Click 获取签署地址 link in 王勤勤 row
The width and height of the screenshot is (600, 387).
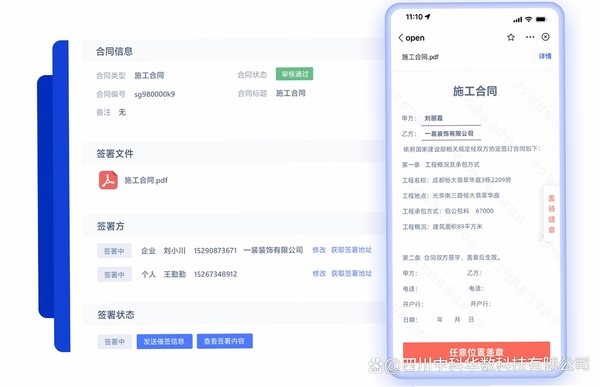tap(351, 273)
